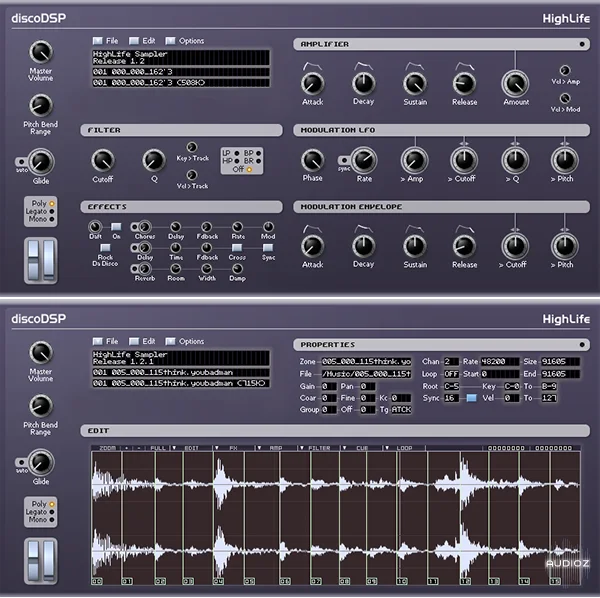Select Mono mode in the Properties-view window
Image resolution: width=600 pixels, height=598 pixels.
[52, 520]
